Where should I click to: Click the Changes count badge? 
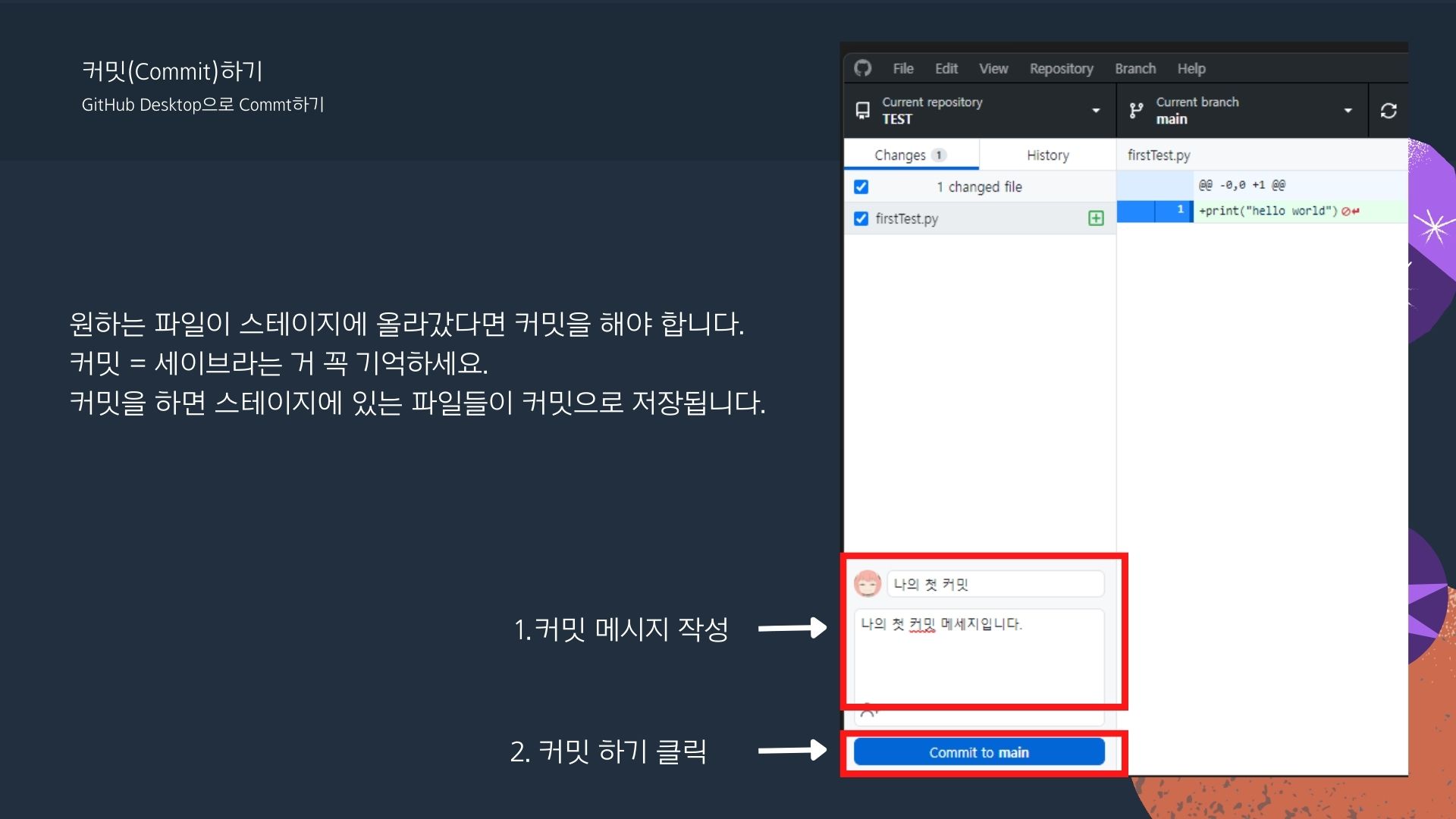click(939, 155)
